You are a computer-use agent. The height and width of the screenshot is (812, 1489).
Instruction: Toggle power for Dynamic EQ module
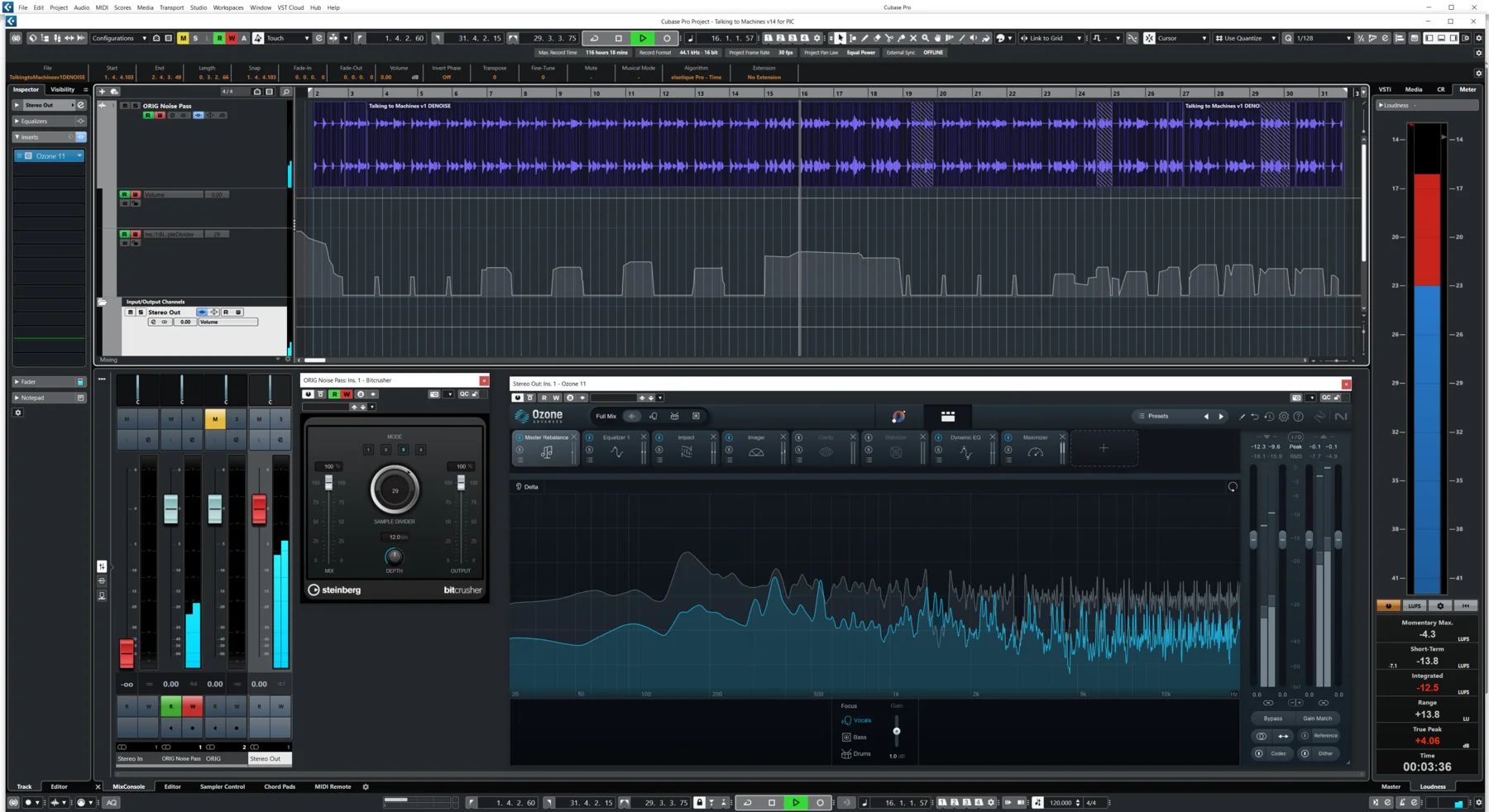point(938,437)
